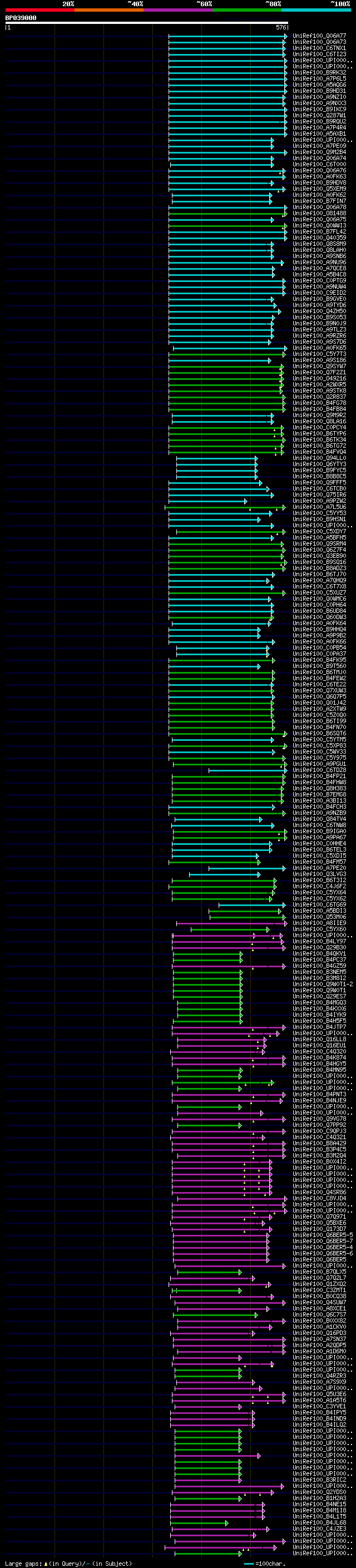Viewport: 356px width, 1568px height.
Task: Click the orange ~40% identity color bar
Action: click(x=109, y=10)
